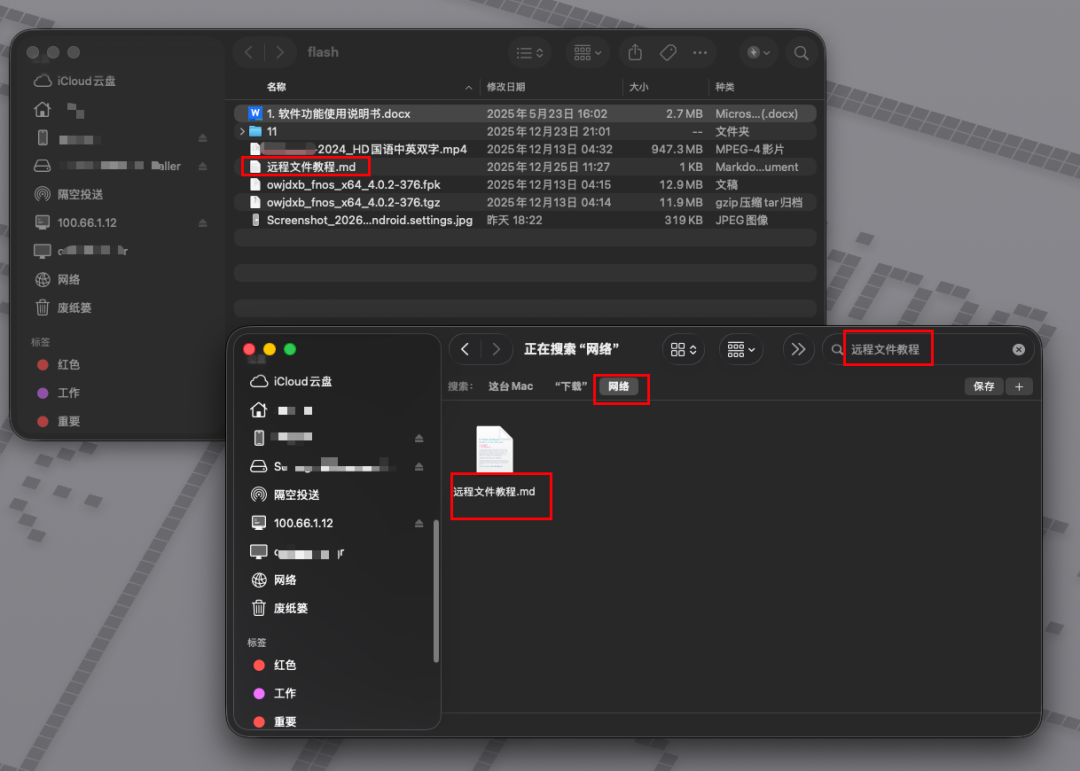Click the magnifier search icon in the flash window
Image resolution: width=1080 pixels, height=771 pixels.
click(x=801, y=52)
